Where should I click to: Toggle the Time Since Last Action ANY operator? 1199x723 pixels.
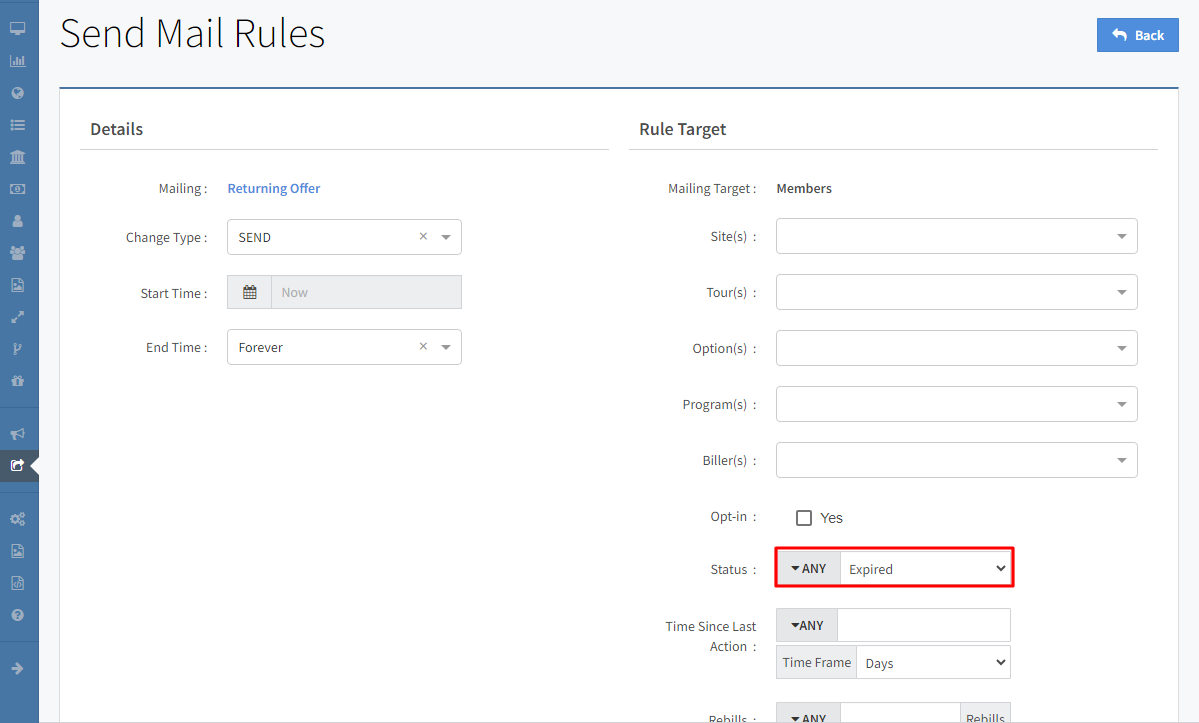(807, 625)
